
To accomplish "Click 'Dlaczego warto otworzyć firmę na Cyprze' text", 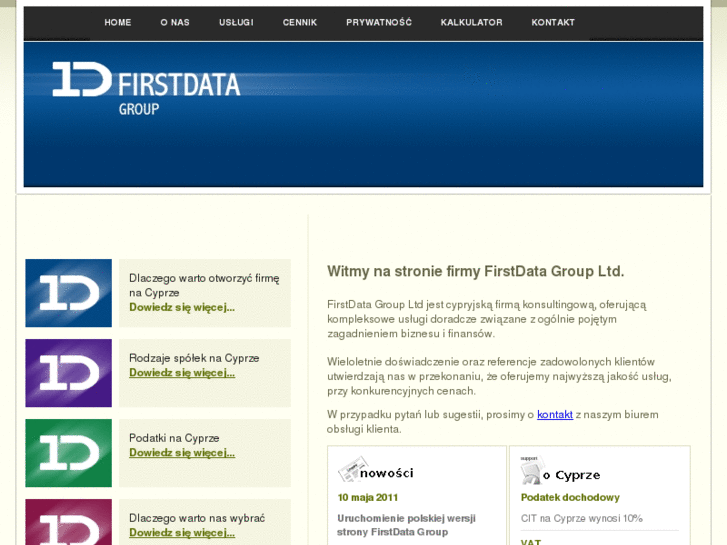I will [x=204, y=285].
